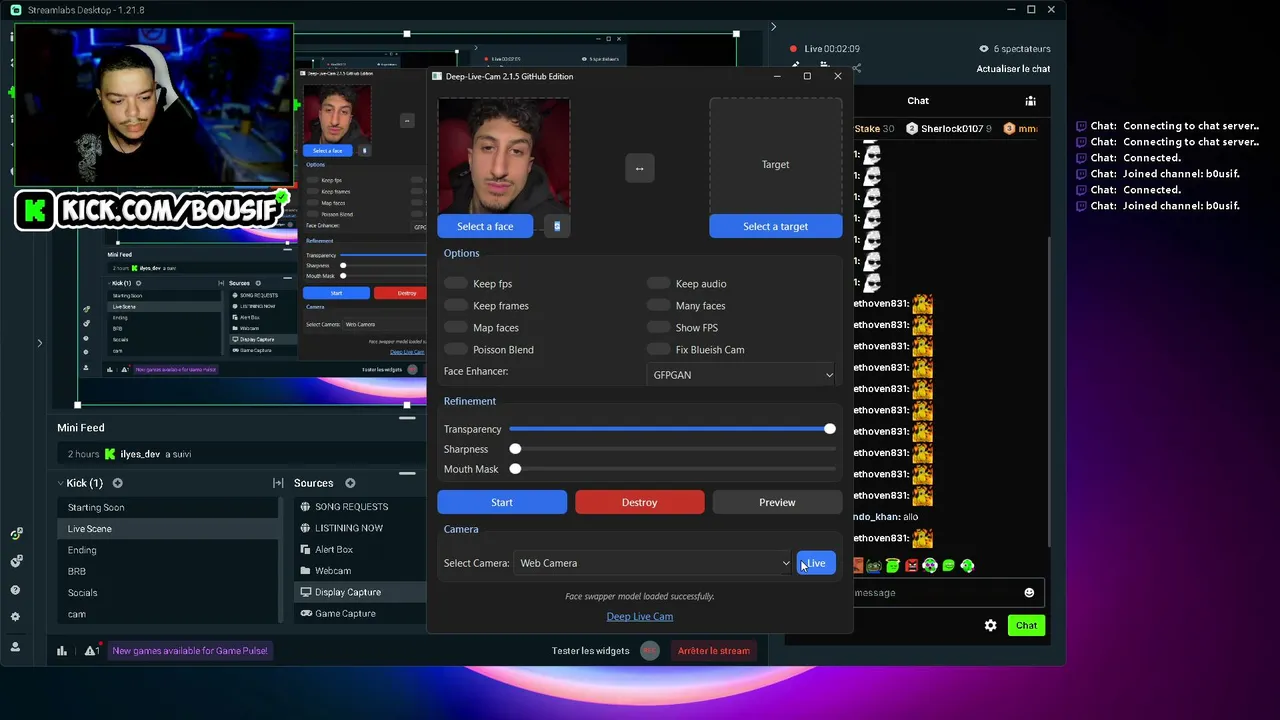Screen dimensions: 1280x720
Task: Open the Face Enhancer GFPGAN dropdown
Action: 741,375
